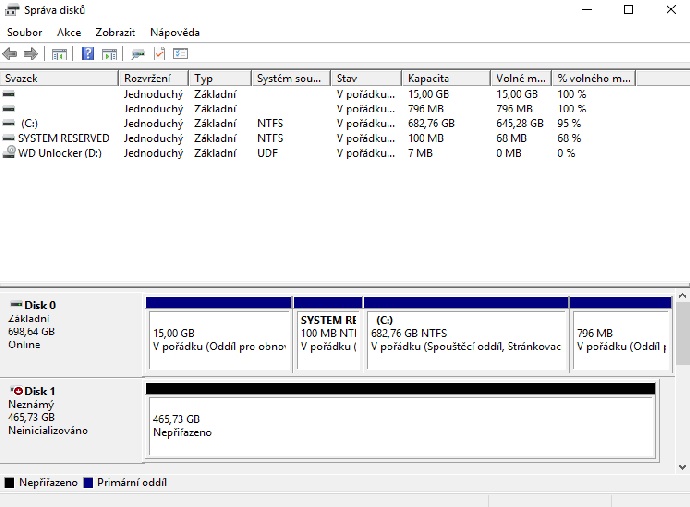Sort by the Svazek column header
This screenshot has height=507, width=690.
coord(59,78)
